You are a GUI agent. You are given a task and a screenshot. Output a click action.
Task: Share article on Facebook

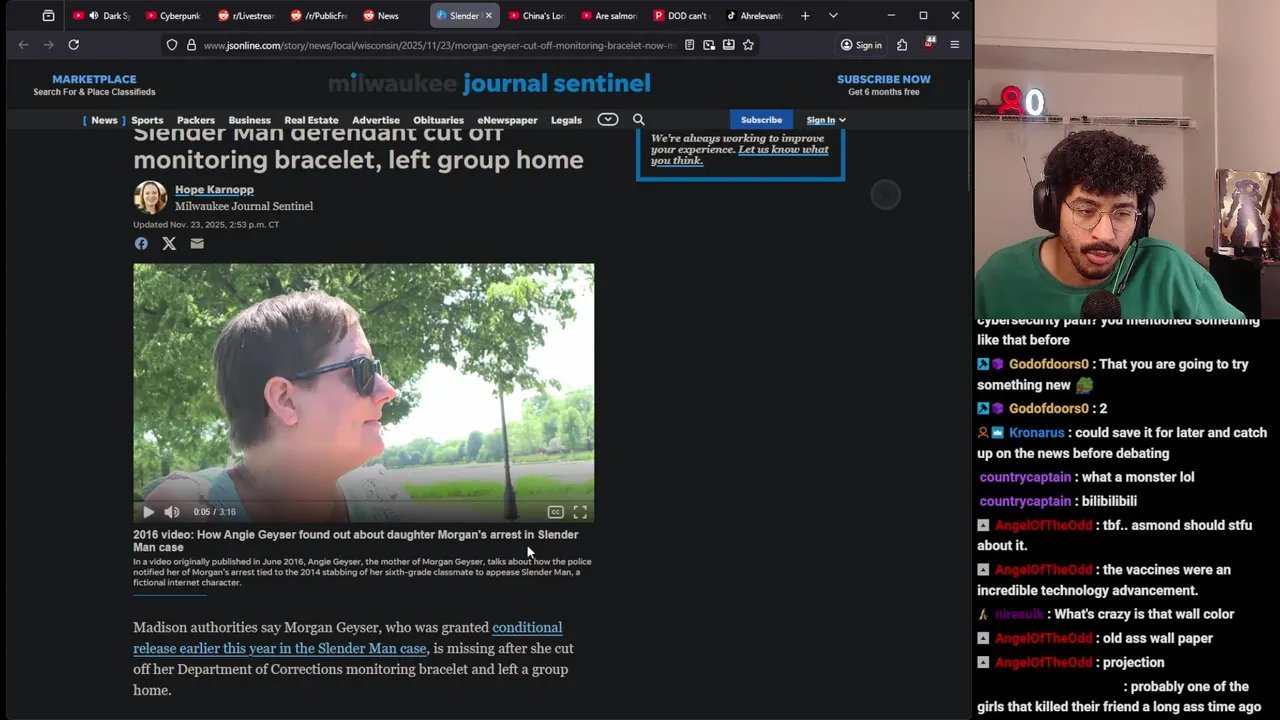tap(141, 243)
